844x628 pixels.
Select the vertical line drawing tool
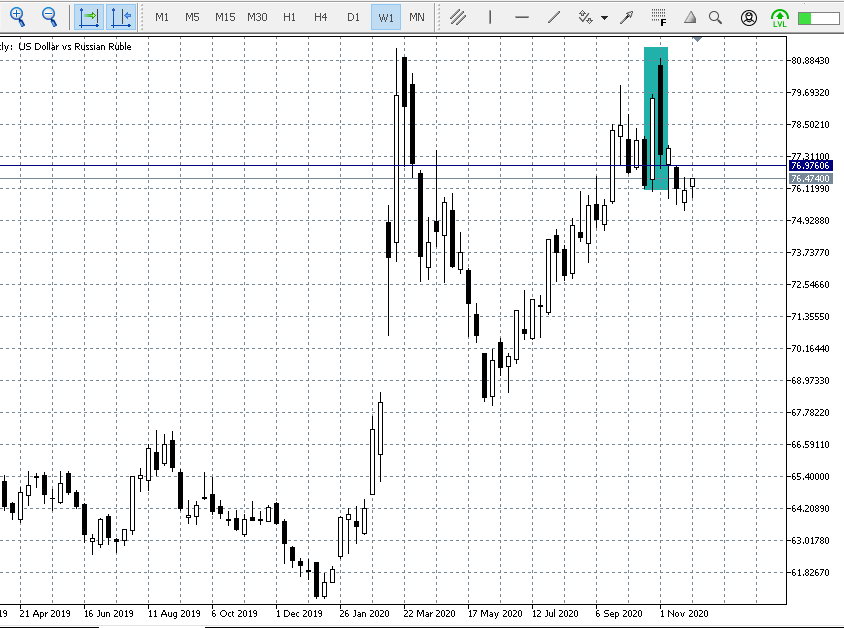click(490, 17)
